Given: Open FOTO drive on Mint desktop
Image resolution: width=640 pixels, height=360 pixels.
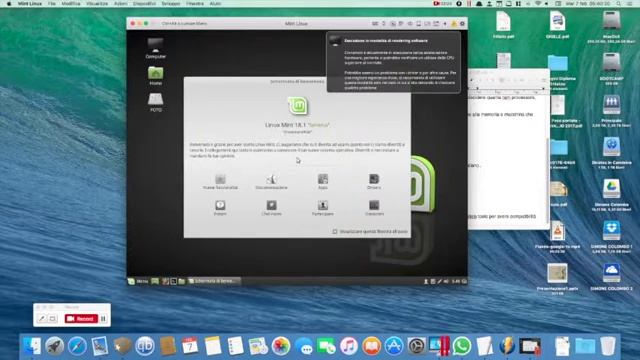Looking at the screenshot, I should click(x=156, y=102).
